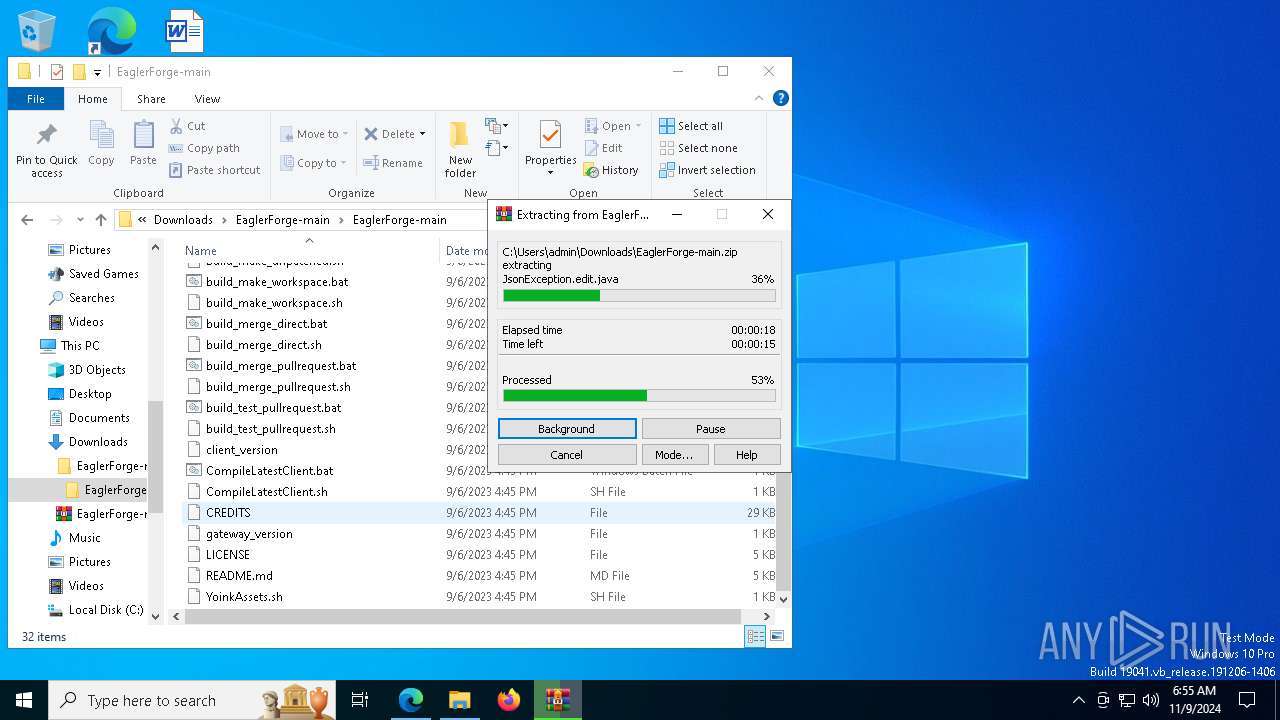Viewport: 1280px width, 720px height.
Task: Click Copy path in Clipboard group
Action: click(x=205, y=148)
